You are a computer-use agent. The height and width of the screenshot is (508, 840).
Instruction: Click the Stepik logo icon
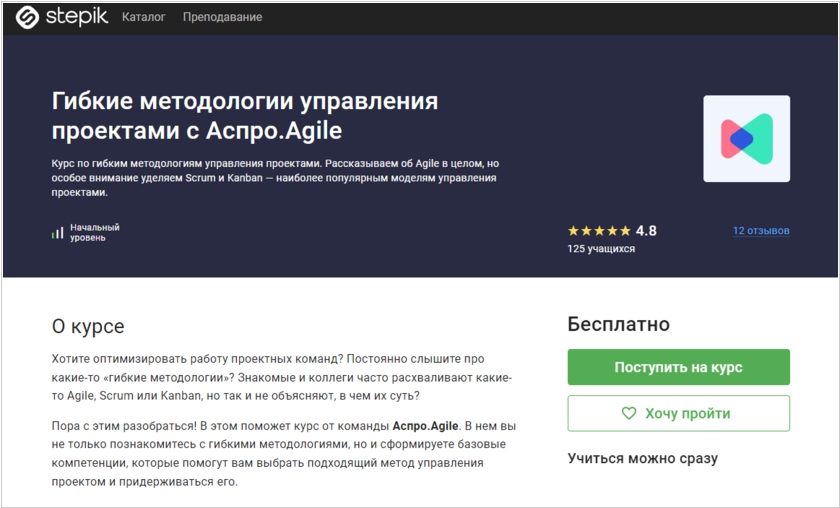(27, 17)
